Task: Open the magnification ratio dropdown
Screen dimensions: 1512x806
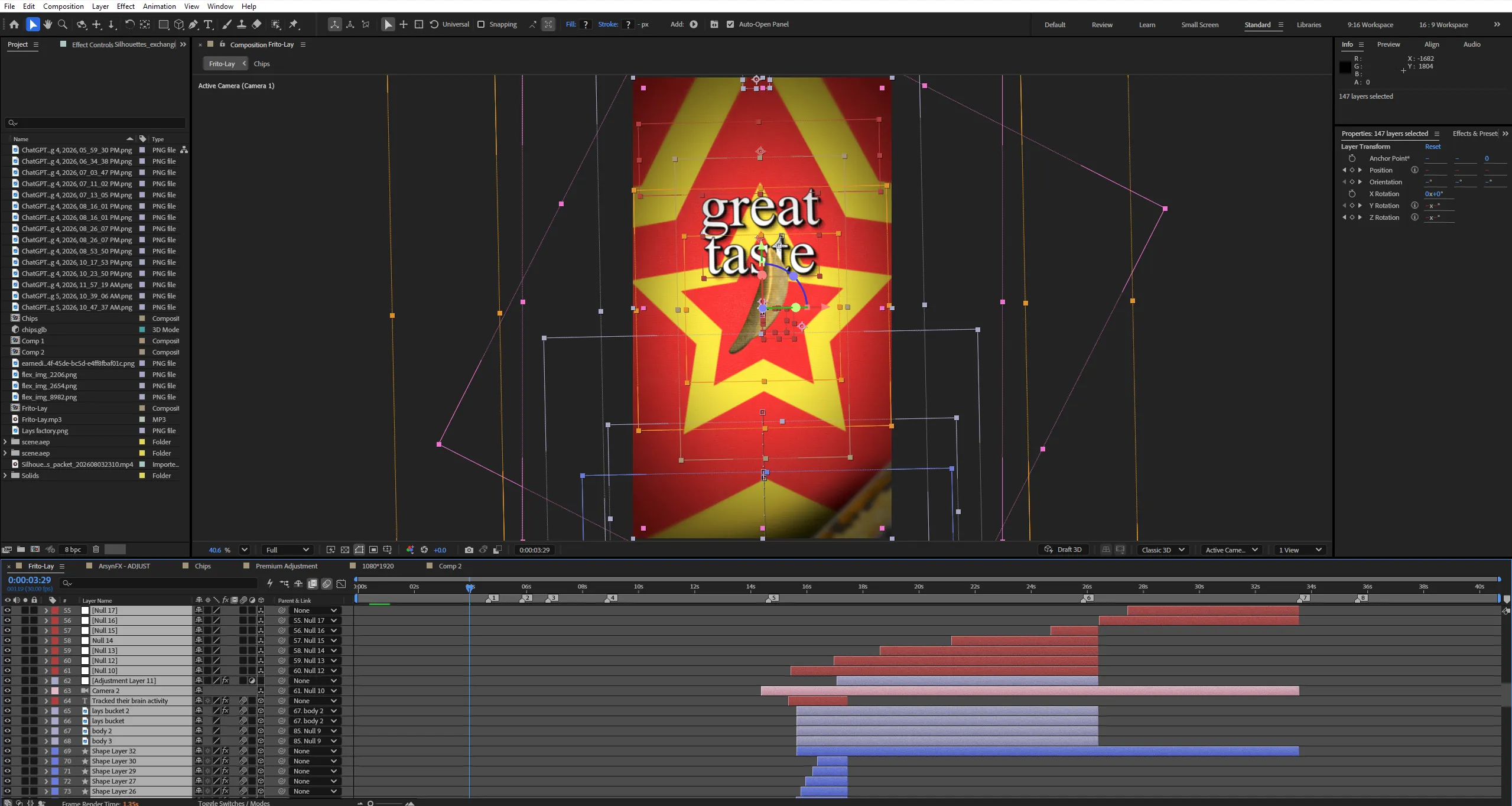Action: pyautogui.click(x=245, y=550)
